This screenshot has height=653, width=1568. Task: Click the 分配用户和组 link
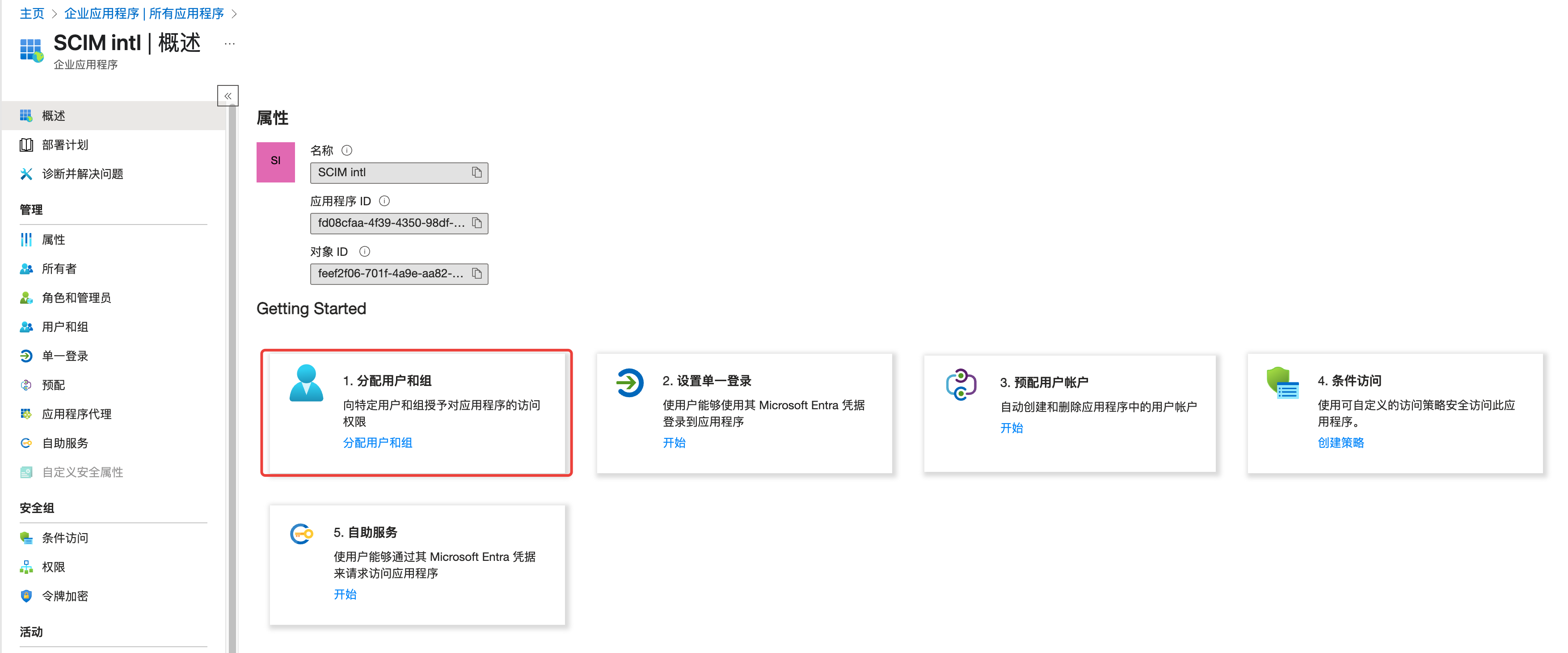pyautogui.click(x=377, y=443)
